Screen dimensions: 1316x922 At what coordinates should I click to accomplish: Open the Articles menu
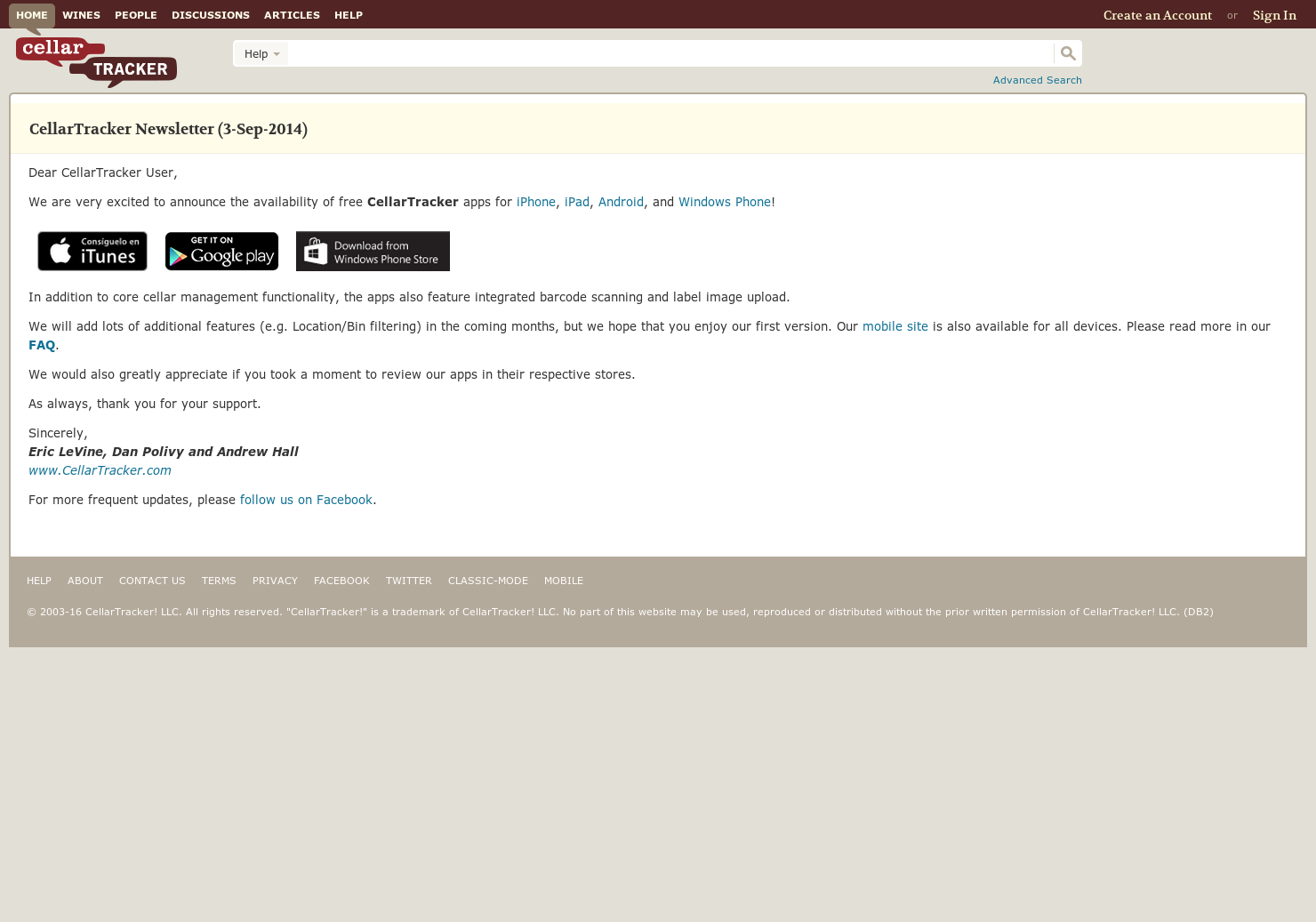click(x=292, y=15)
